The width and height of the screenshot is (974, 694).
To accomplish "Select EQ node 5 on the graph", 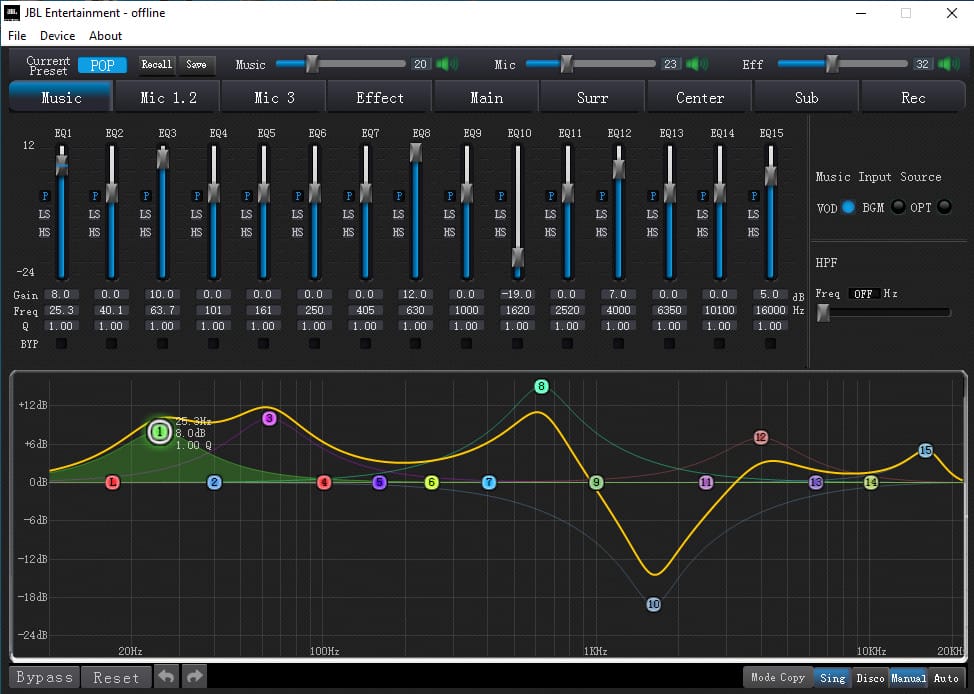I will [x=380, y=482].
